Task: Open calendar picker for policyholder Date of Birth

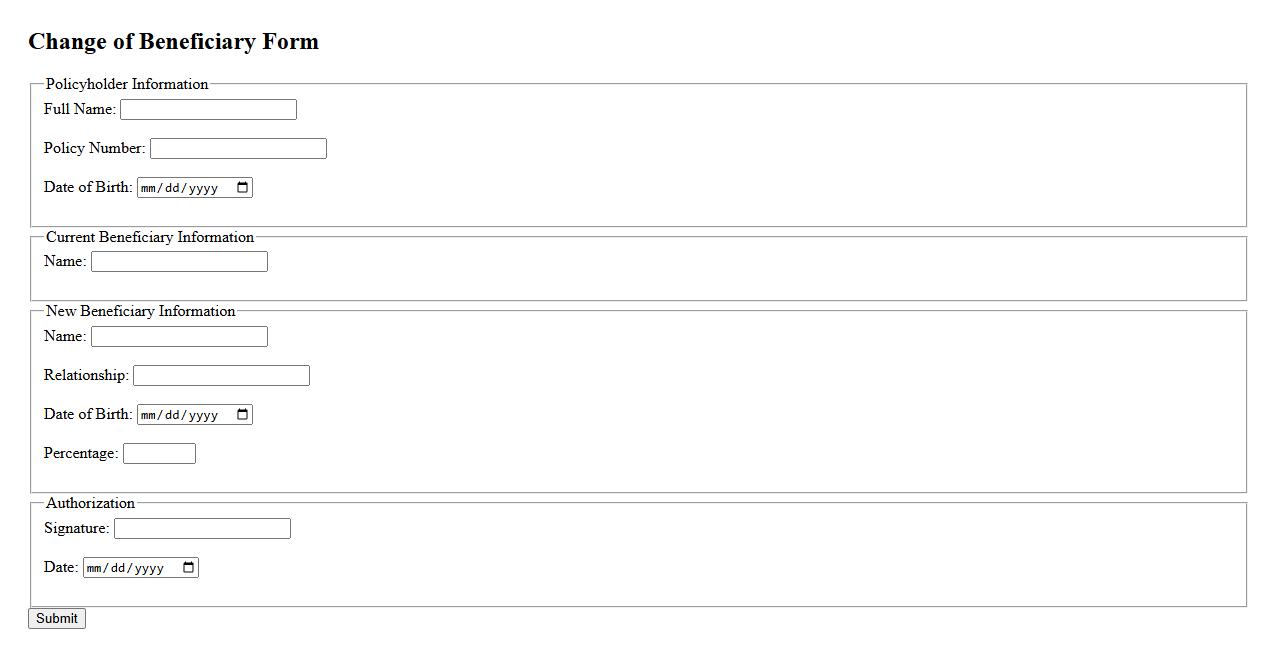Action: click(x=242, y=188)
